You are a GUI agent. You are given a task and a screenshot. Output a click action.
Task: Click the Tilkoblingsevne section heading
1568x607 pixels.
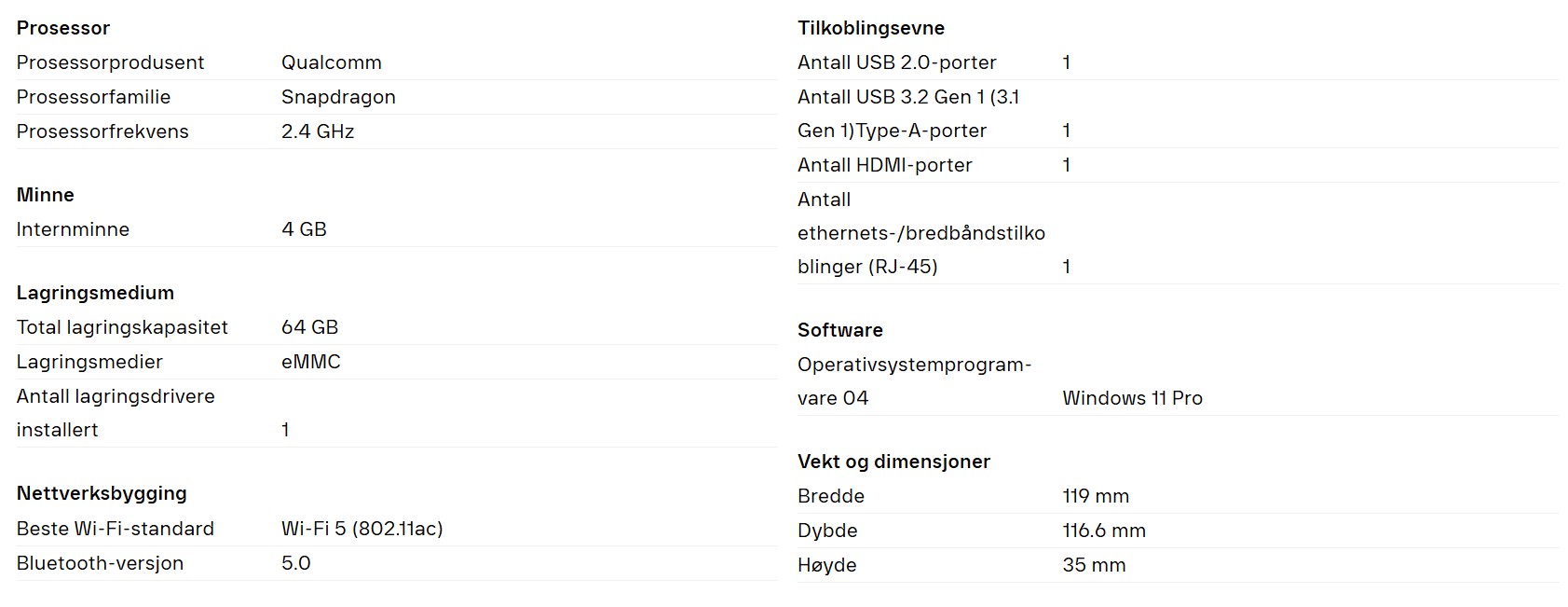pos(871,28)
